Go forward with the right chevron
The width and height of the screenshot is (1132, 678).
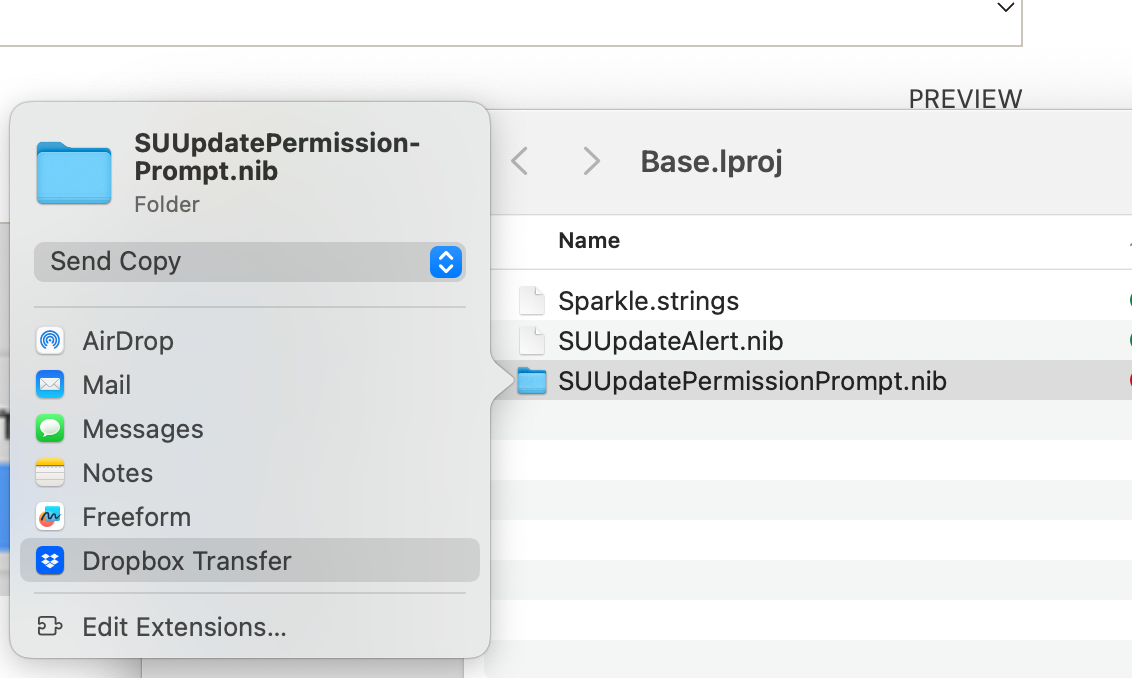click(591, 161)
